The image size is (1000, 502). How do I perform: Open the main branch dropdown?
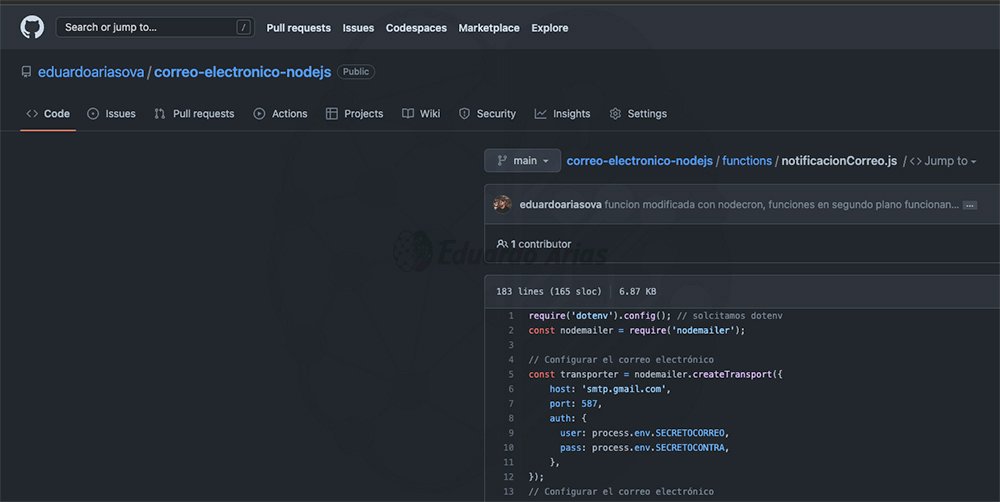point(523,161)
